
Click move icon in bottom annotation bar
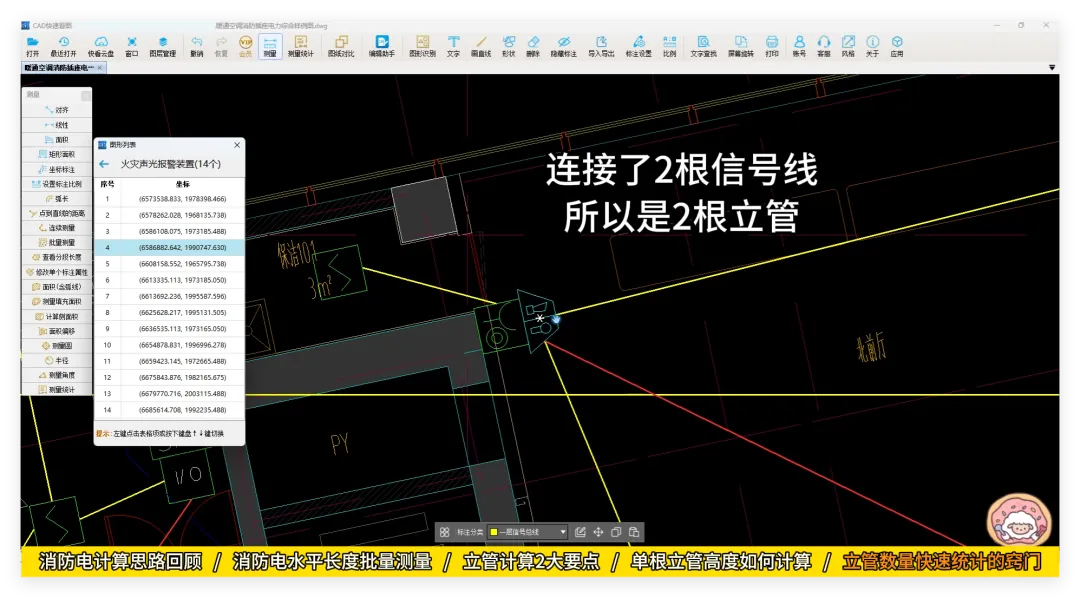599,532
